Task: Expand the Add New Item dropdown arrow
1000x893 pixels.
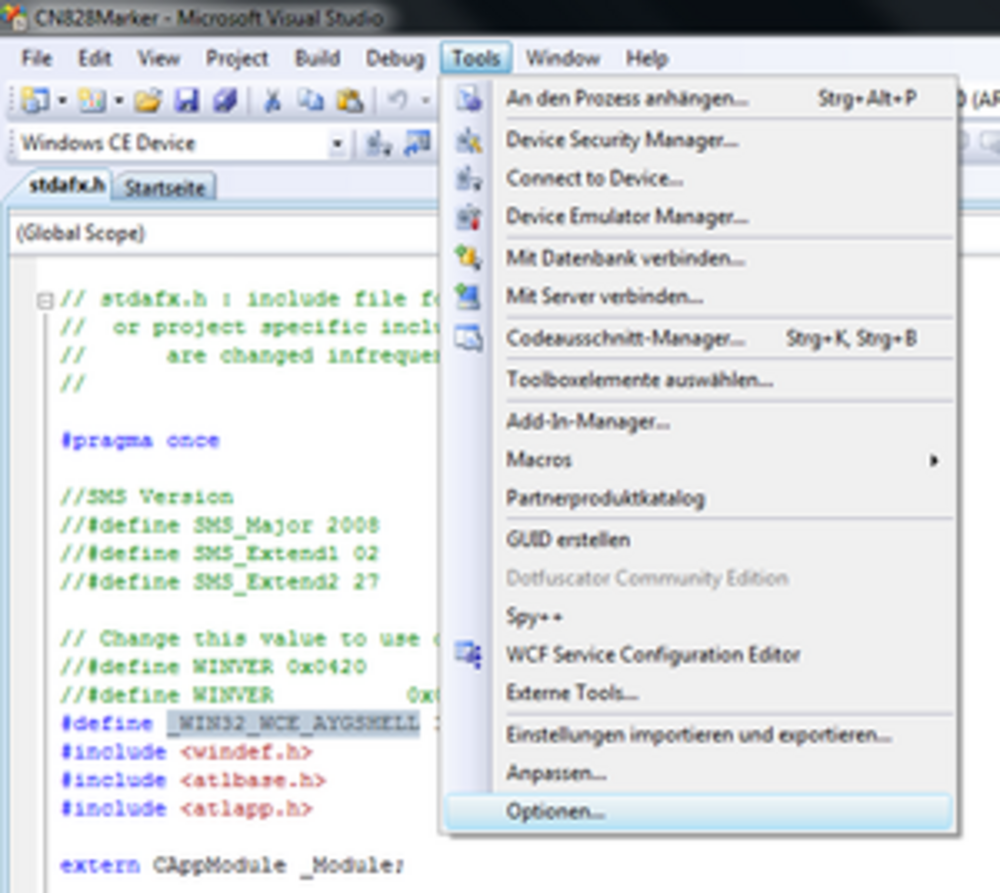Action: (119, 101)
